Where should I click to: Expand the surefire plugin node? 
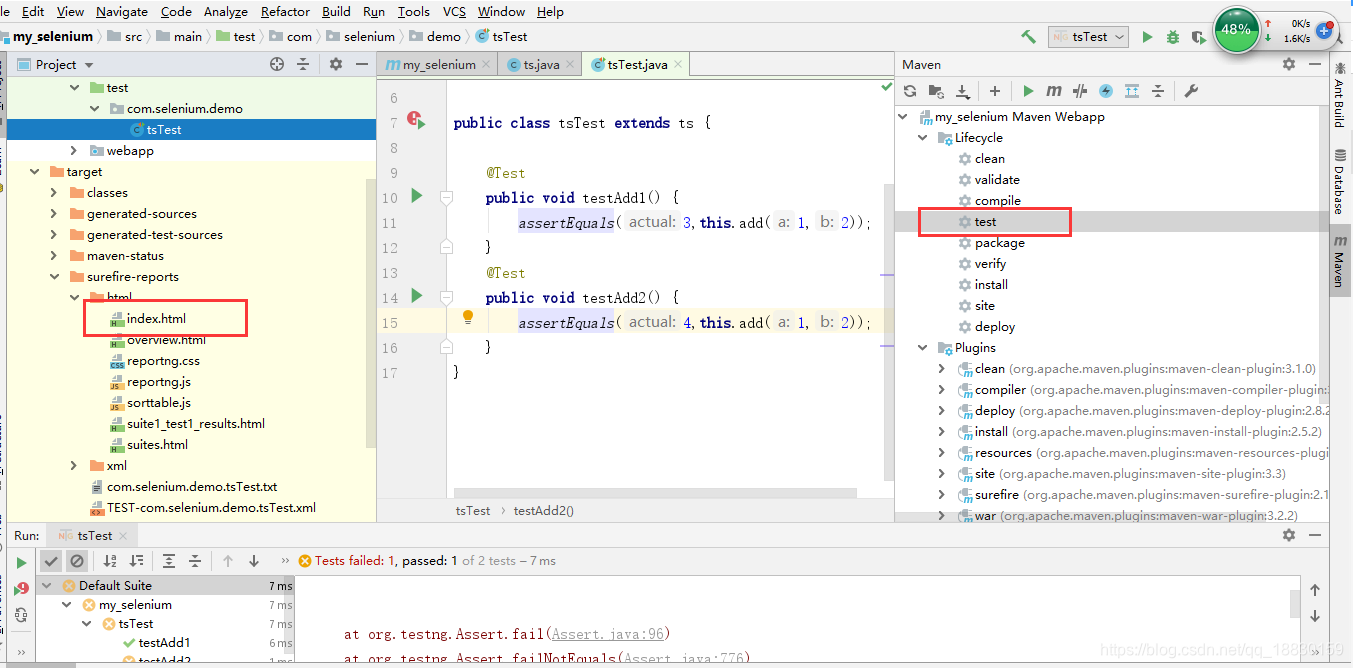coord(942,495)
